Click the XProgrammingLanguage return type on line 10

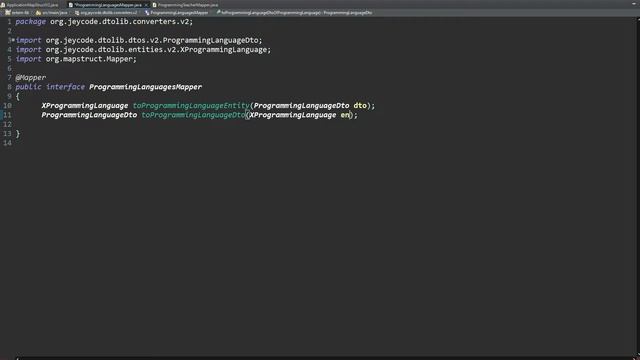coord(84,106)
